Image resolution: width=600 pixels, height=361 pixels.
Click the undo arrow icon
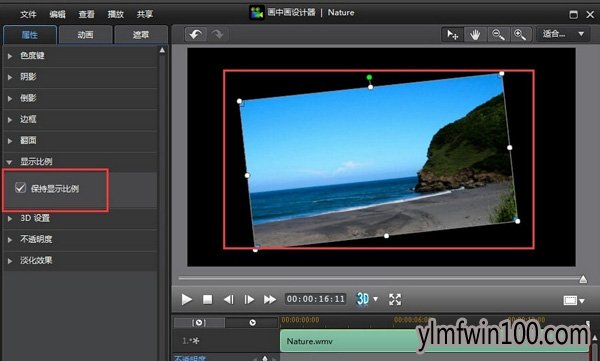pos(196,34)
